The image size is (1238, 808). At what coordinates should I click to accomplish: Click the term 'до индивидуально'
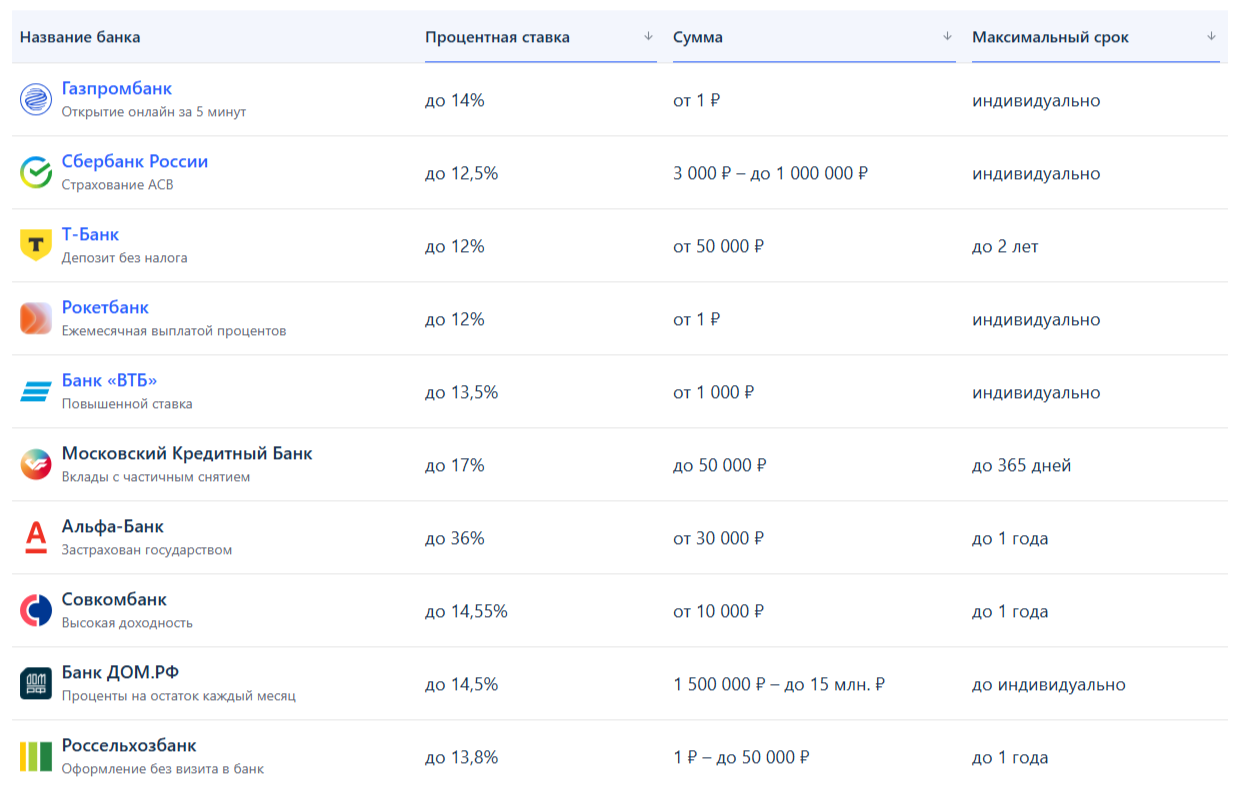coord(1049,684)
